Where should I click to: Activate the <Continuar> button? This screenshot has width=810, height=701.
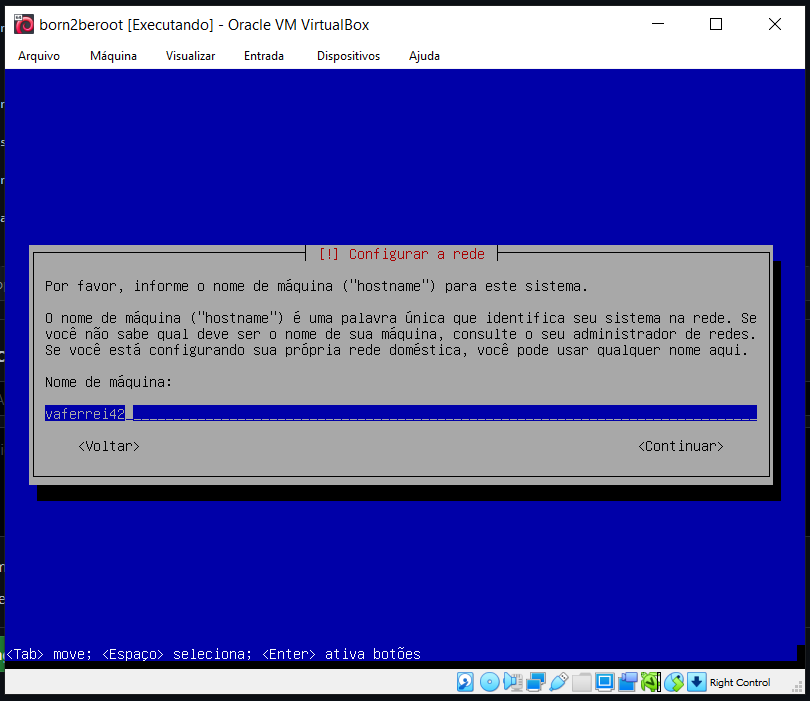[x=681, y=446]
